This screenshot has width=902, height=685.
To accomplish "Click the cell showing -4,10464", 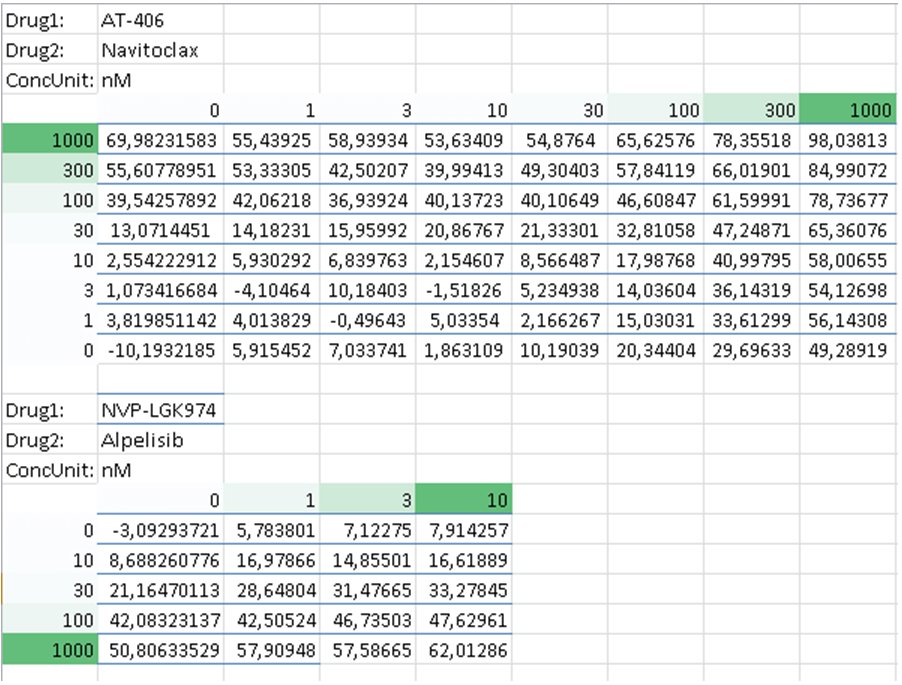I will [x=271, y=290].
